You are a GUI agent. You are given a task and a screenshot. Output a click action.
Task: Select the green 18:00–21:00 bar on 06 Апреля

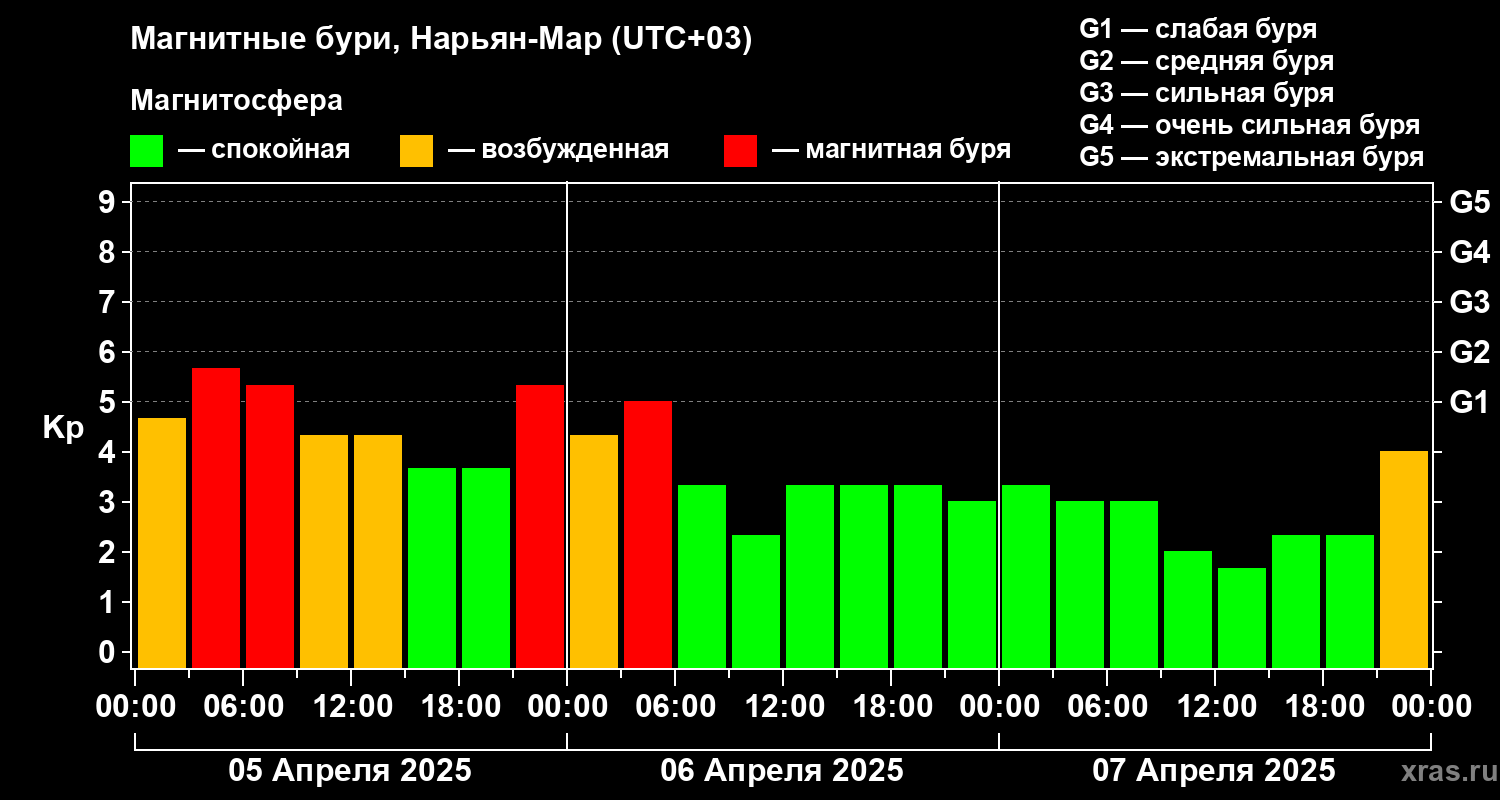pos(918,576)
